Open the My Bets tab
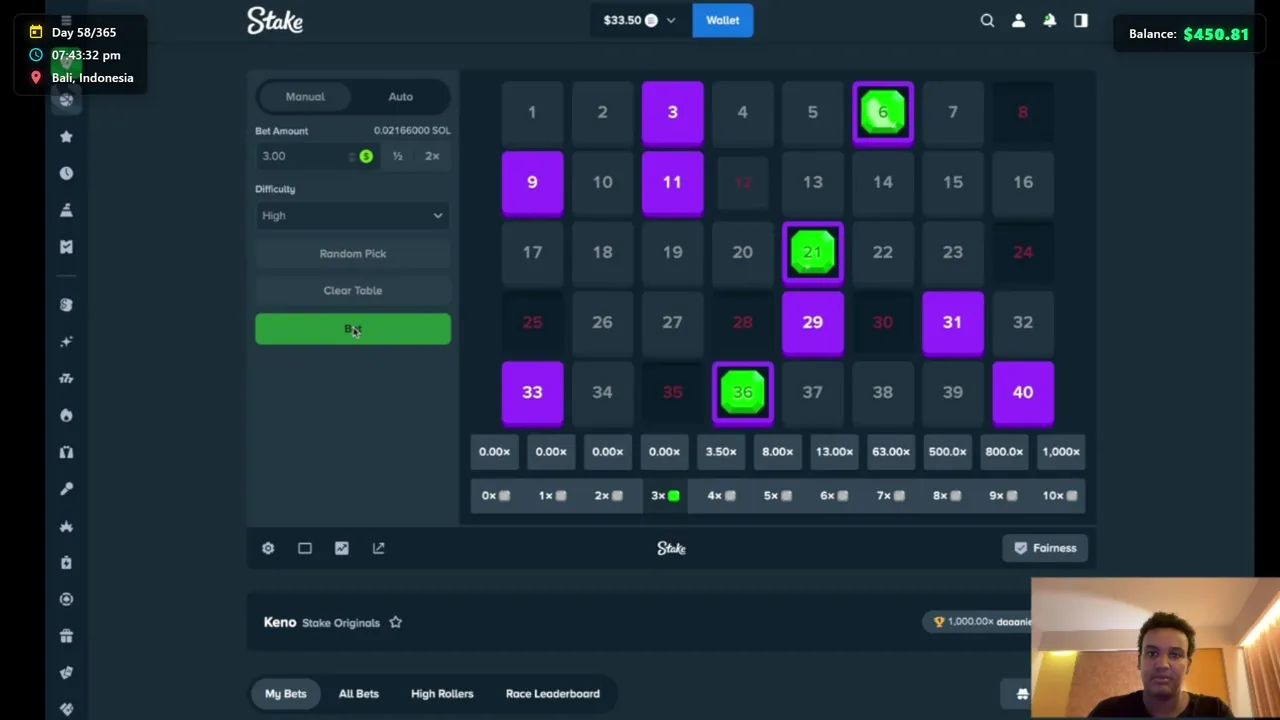 285,693
